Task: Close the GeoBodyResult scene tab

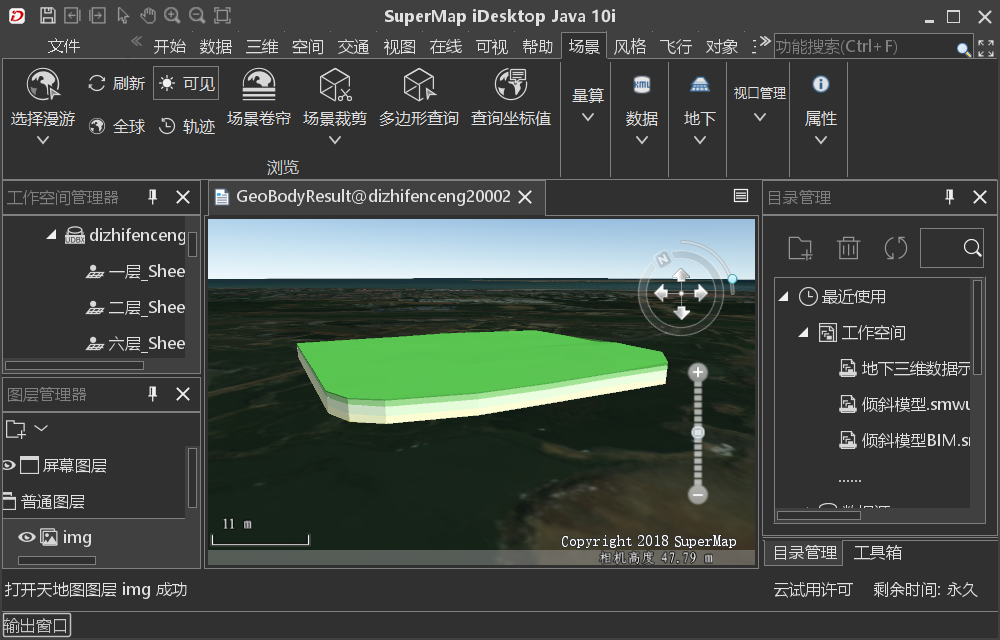Action: tap(525, 197)
